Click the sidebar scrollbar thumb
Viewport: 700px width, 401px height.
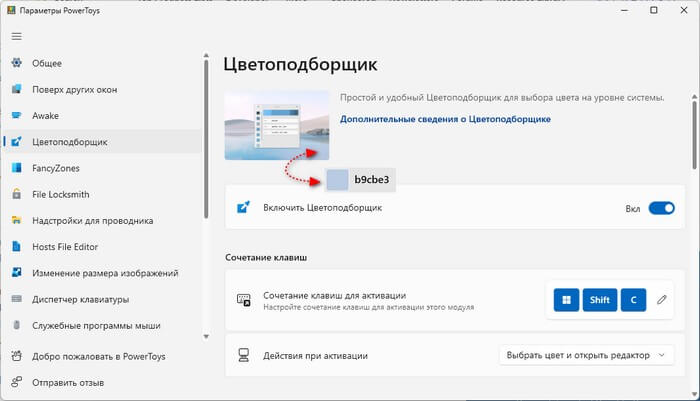206,139
